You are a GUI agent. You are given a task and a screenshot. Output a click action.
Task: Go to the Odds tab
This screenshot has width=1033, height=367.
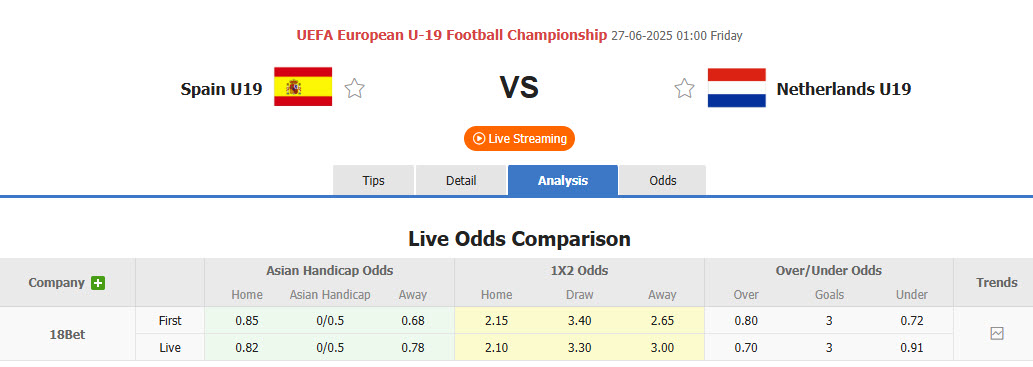663,181
